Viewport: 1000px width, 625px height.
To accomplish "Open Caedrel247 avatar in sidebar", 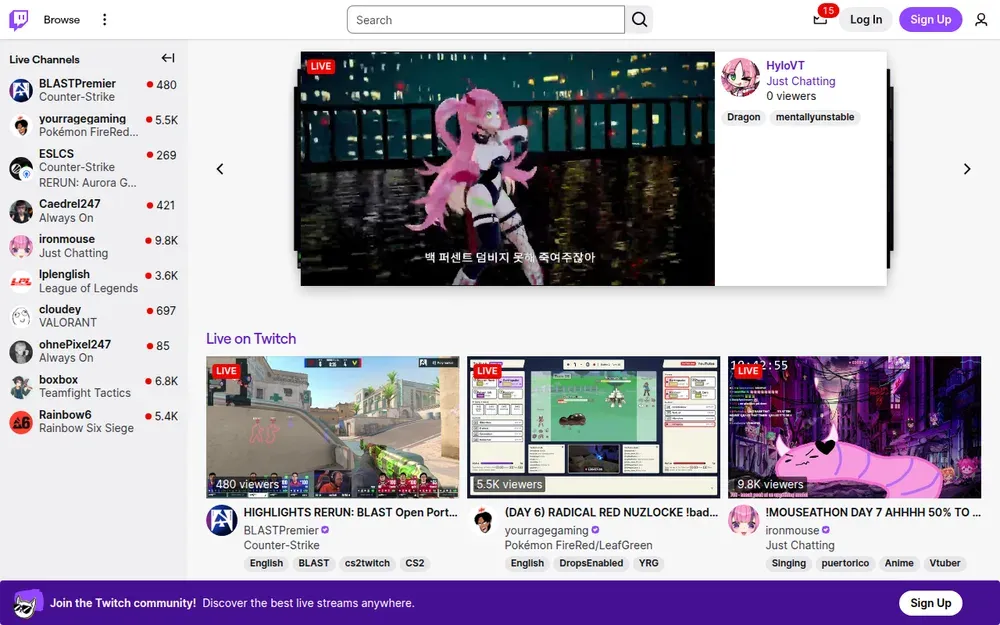I will coord(21,211).
